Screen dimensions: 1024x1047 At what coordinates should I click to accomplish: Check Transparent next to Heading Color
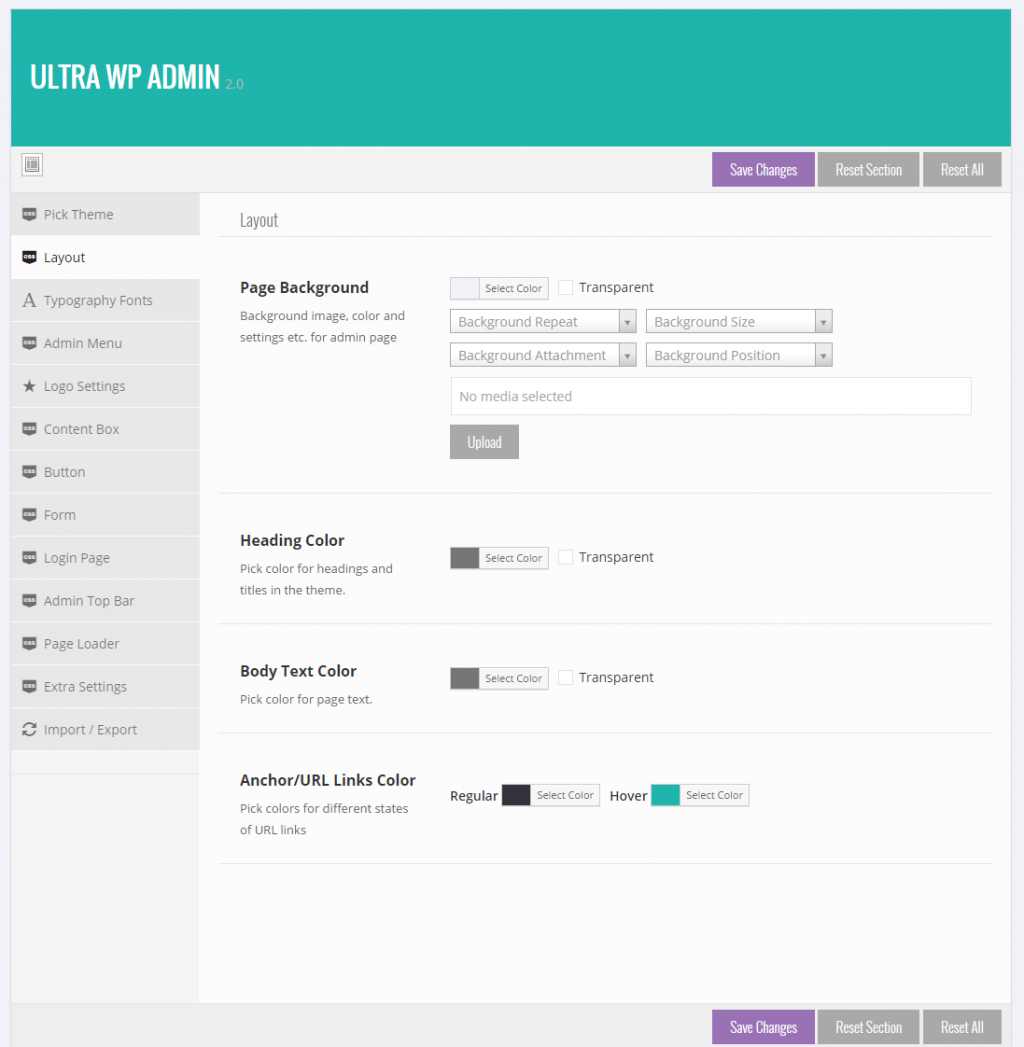click(566, 557)
